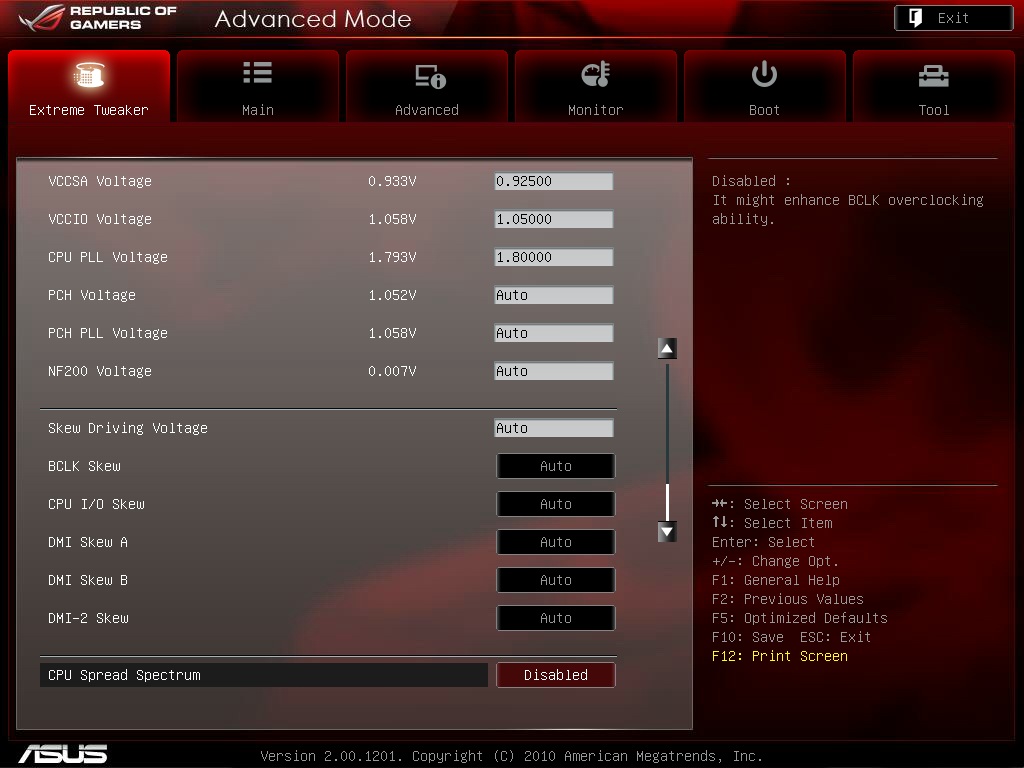Click the DMI-2 Skew label
1024x768 pixels.
pyautogui.click(x=88, y=618)
